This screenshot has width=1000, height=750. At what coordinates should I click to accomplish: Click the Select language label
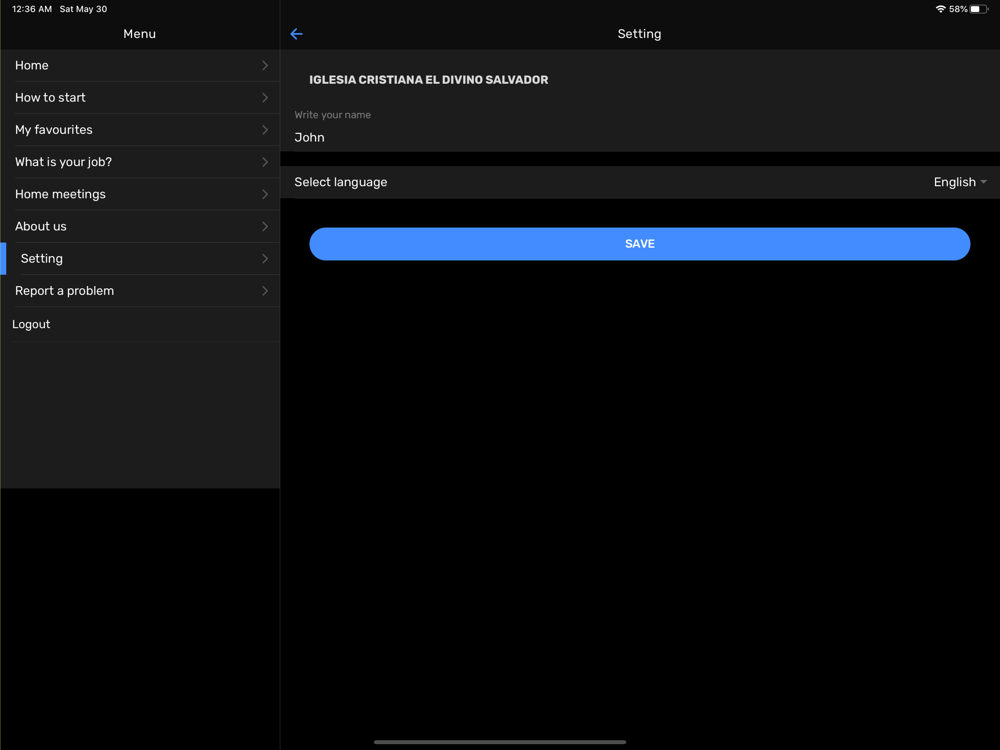341,182
